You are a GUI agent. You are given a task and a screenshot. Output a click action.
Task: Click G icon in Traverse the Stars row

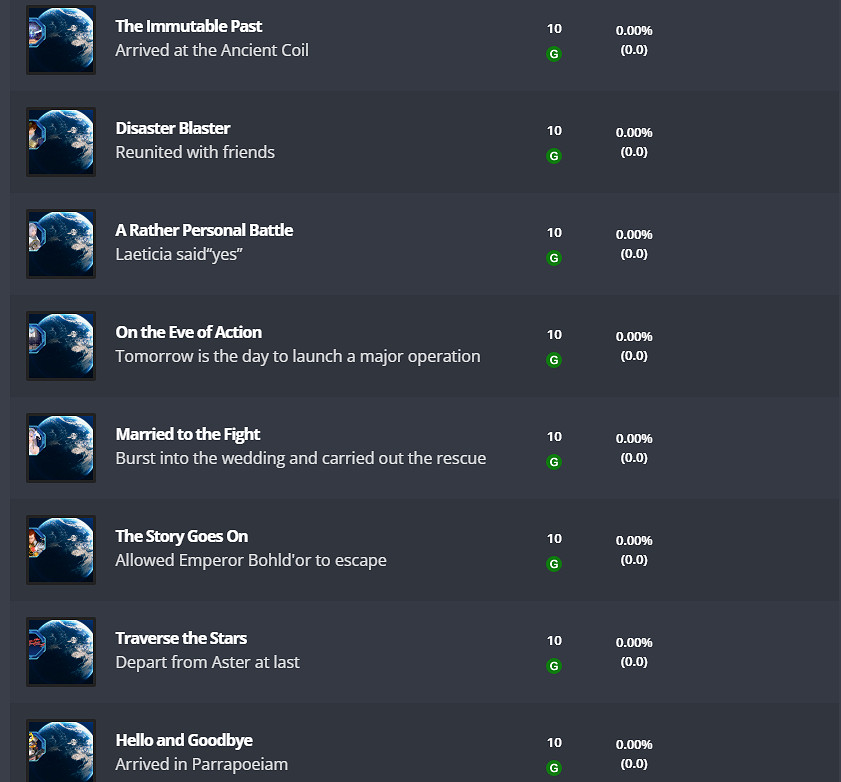click(x=554, y=666)
